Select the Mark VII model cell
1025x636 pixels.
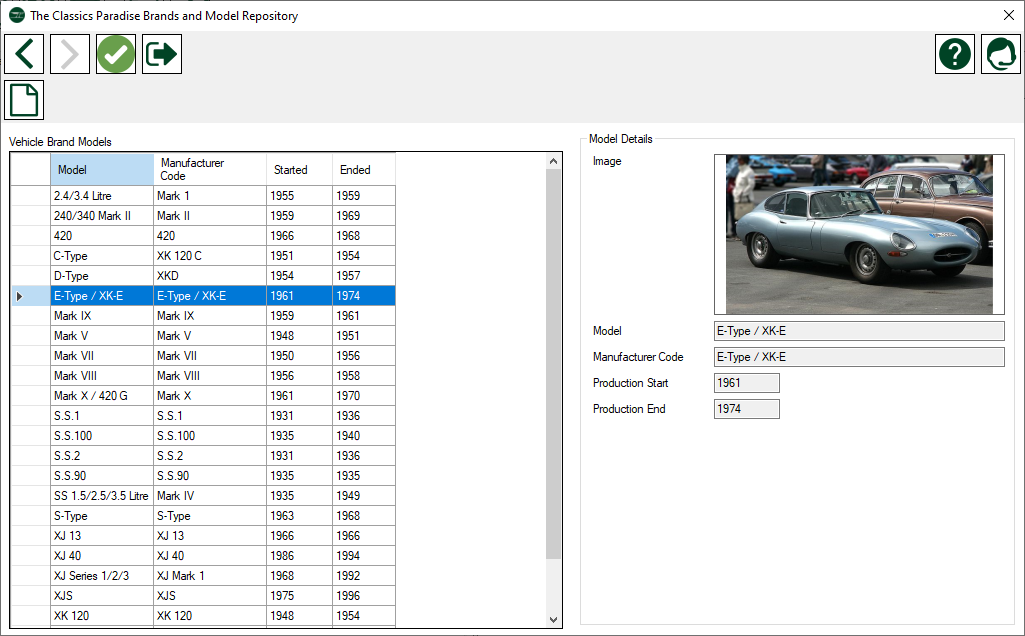(x=102, y=356)
